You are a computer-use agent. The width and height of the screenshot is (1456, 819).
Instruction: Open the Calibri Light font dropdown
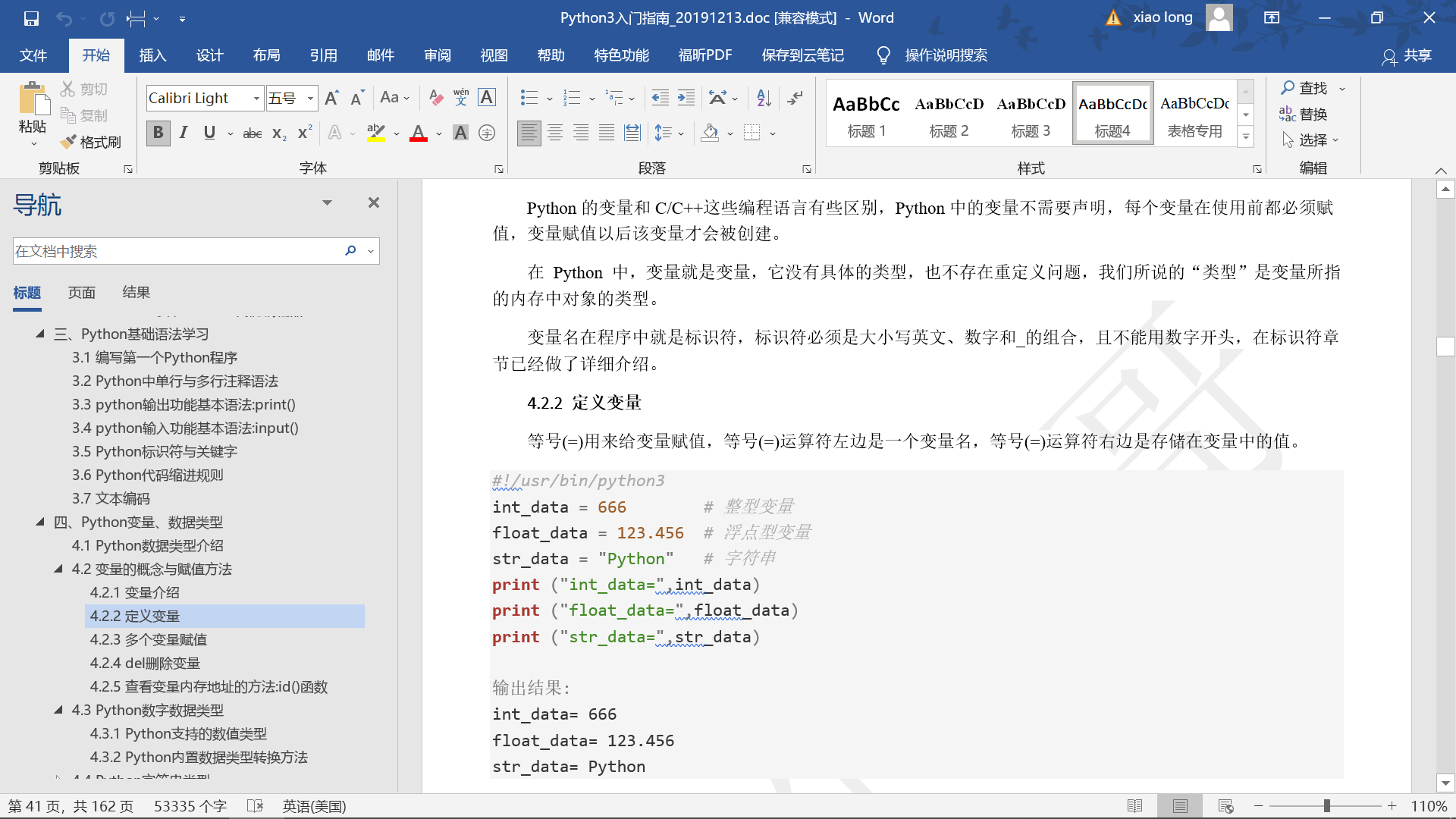click(x=256, y=98)
